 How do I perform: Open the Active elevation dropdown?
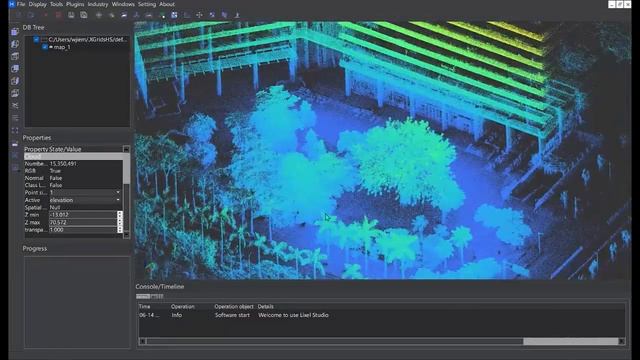pyautogui.click(x=85, y=200)
